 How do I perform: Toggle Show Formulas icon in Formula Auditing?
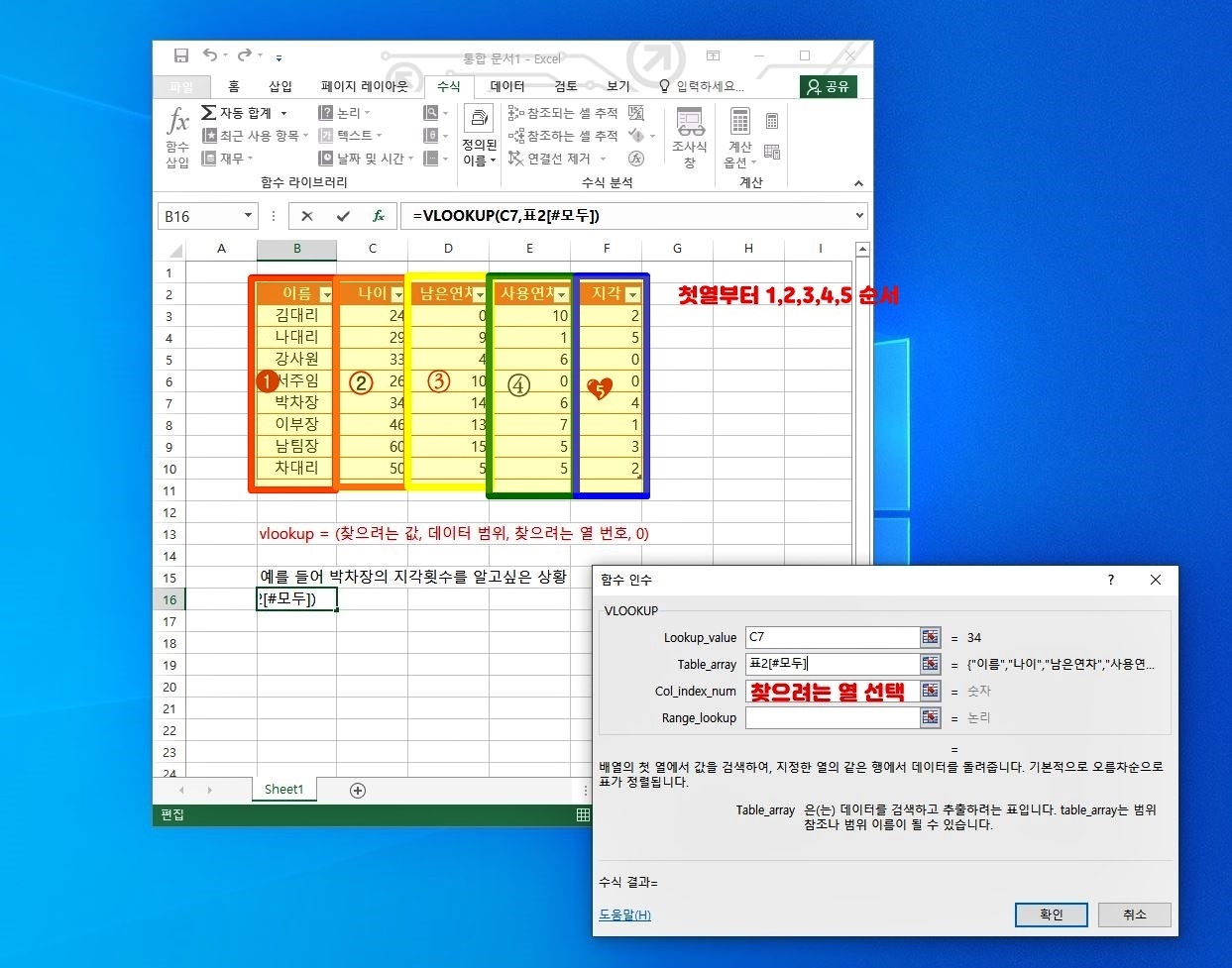pyautogui.click(x=636, y=113)
